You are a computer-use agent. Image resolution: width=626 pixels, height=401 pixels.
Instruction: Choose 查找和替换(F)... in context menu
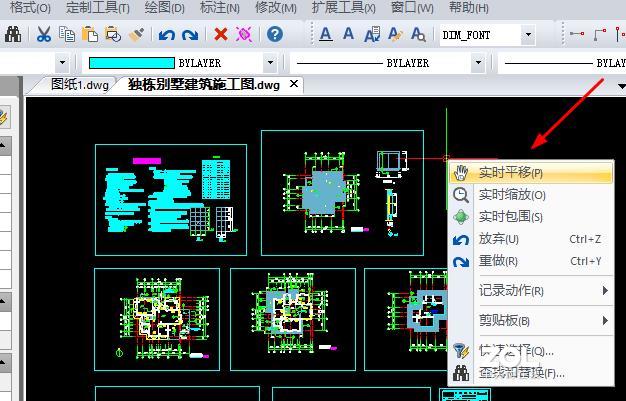click(x=531, y=373)
